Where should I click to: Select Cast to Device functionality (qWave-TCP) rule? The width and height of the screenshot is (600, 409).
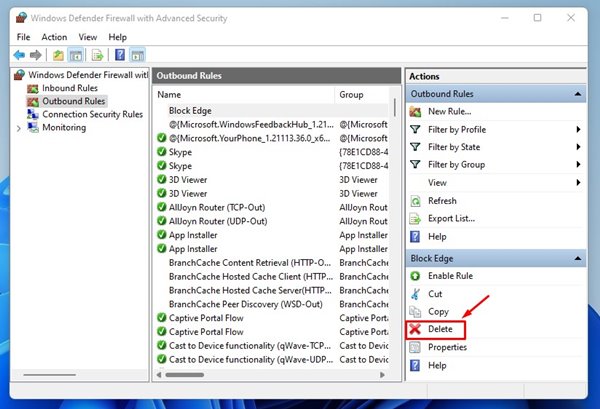click(272, 345)
